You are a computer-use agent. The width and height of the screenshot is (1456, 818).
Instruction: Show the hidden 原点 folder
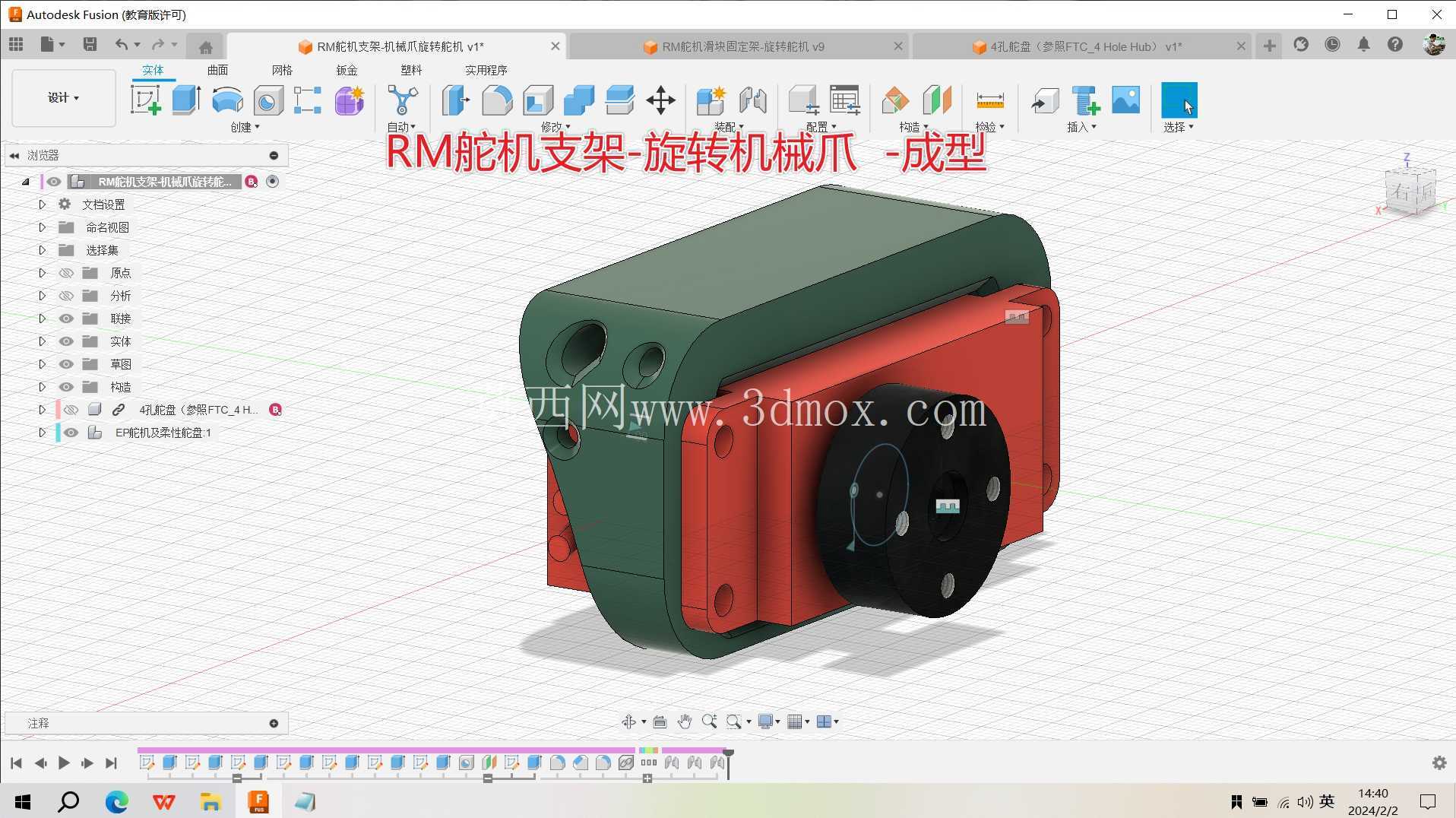(x=66, y=273)
